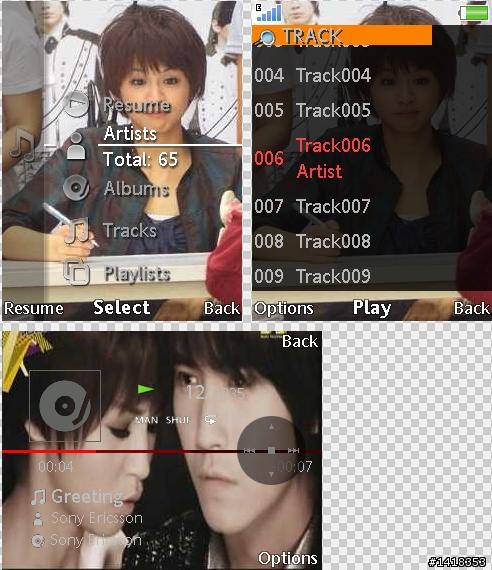
Task: Select Track008 in the list
Action: point(371,241)
